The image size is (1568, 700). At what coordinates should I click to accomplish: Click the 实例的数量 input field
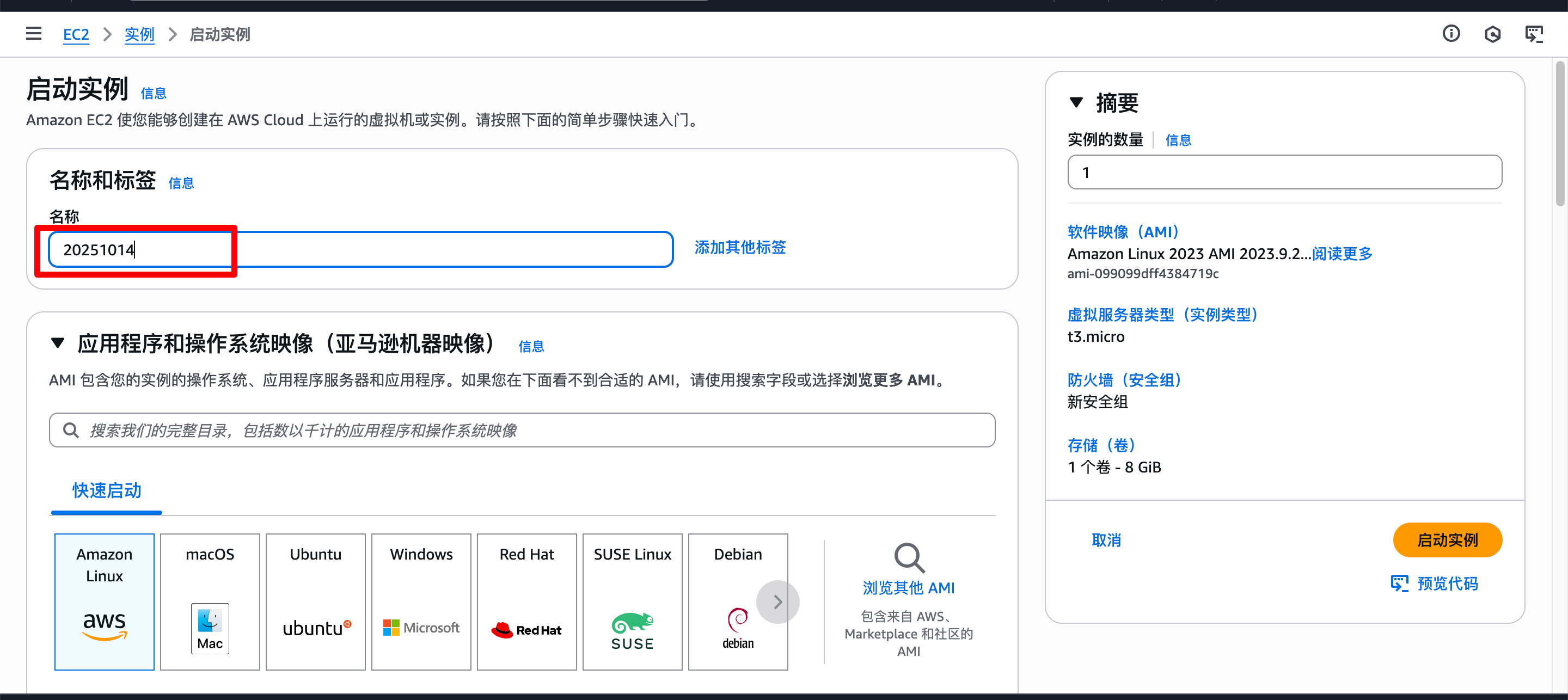(1284, 172)
